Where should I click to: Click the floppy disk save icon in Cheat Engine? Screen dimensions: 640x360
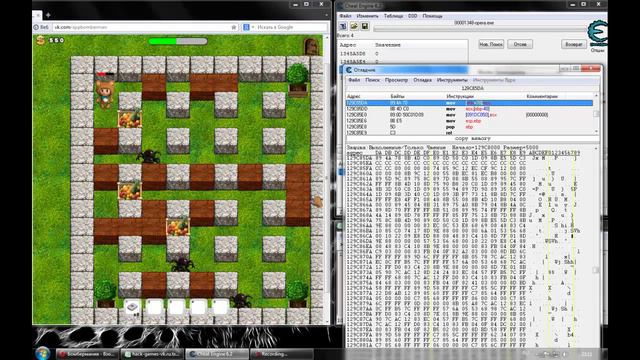(364, 27)
